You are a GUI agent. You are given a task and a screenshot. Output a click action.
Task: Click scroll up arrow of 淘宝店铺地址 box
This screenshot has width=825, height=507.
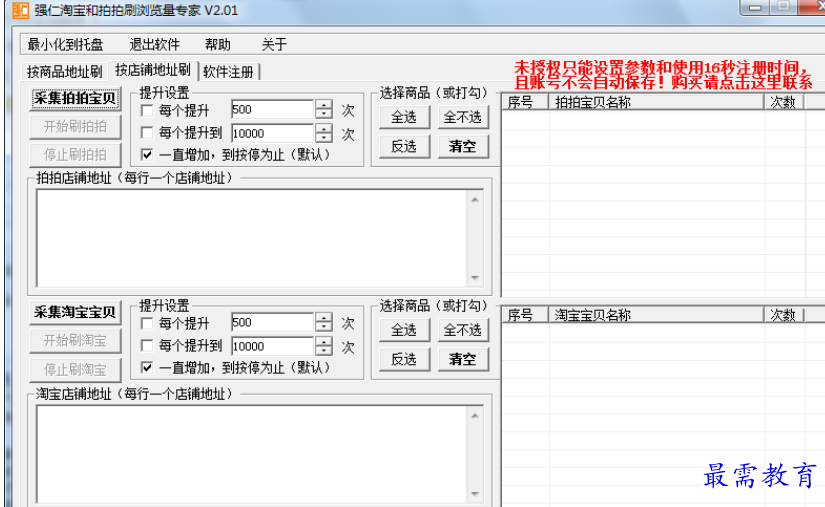(475, 415)
